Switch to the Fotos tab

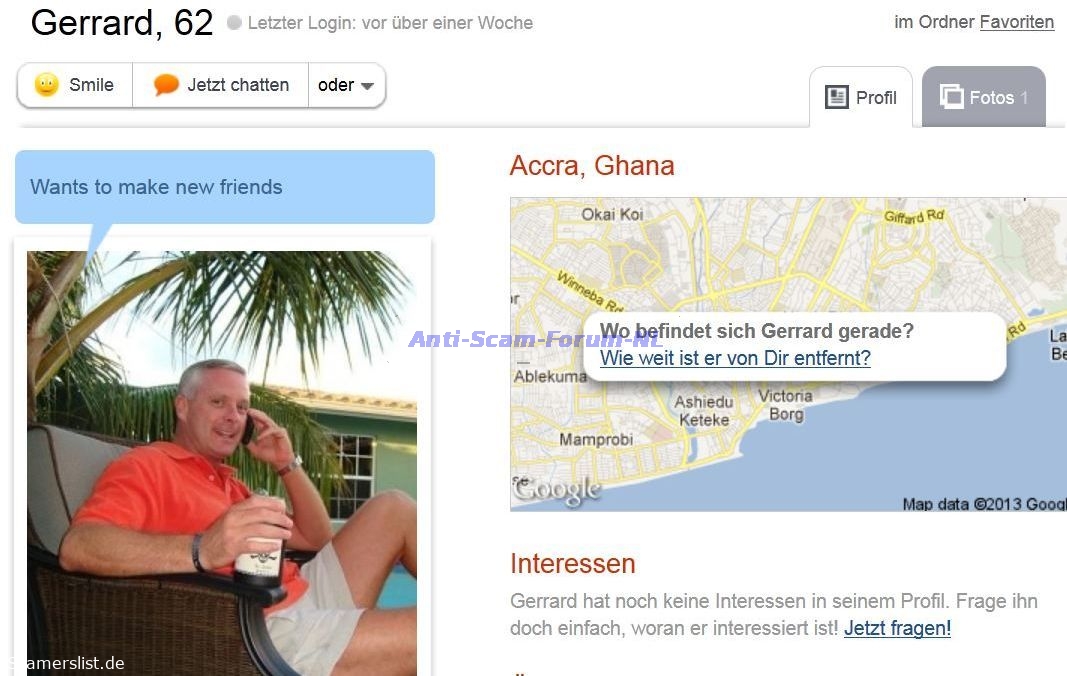point(983,97)
